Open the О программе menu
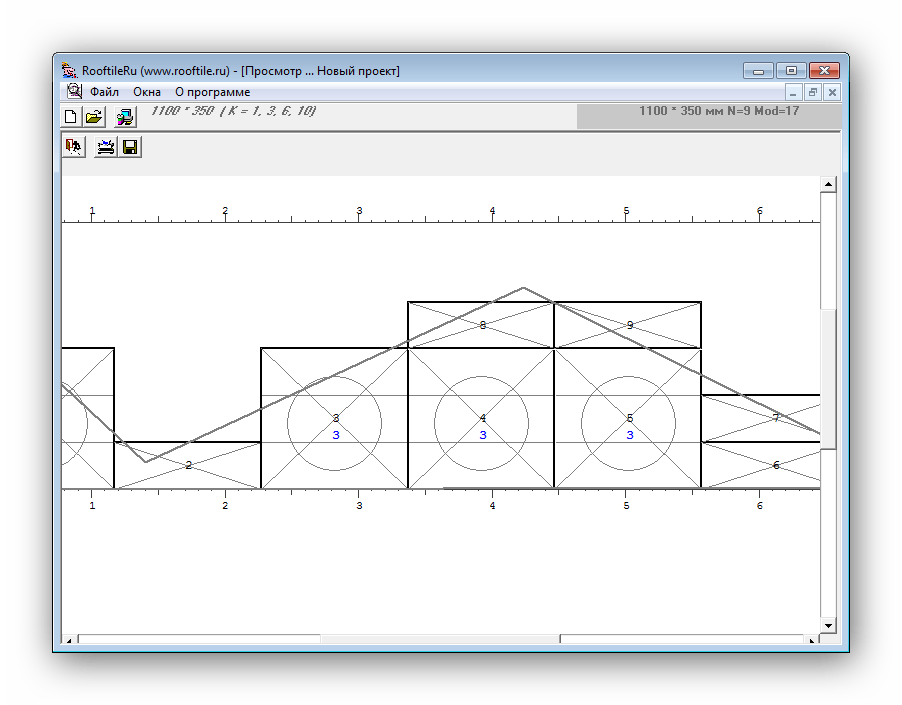This screenshot has height=705, width=902. coord(212,92)
